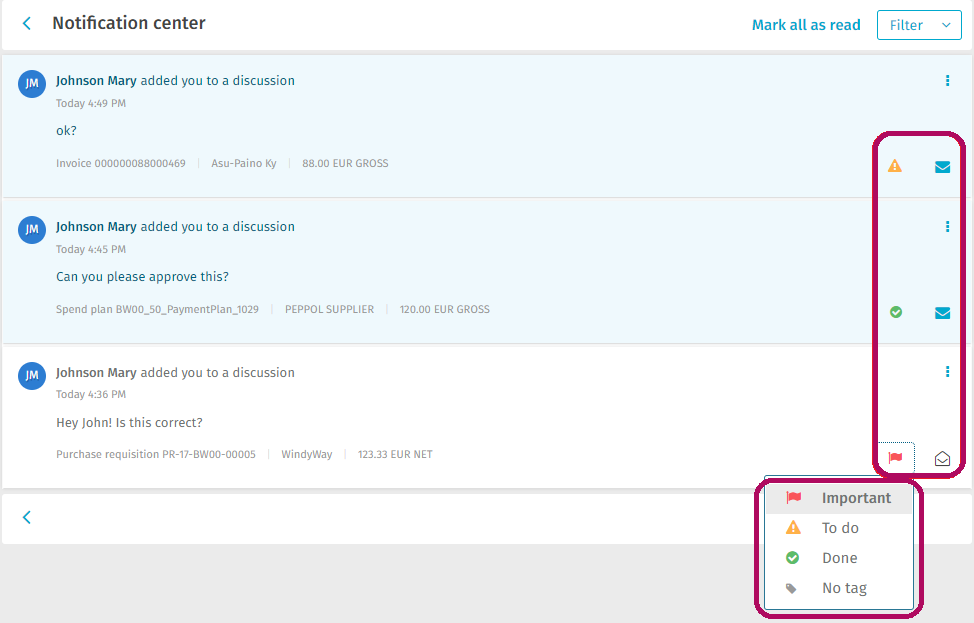Select Important in the tag menu
Viewport: 974px width, 623px height.
point(839,498)
